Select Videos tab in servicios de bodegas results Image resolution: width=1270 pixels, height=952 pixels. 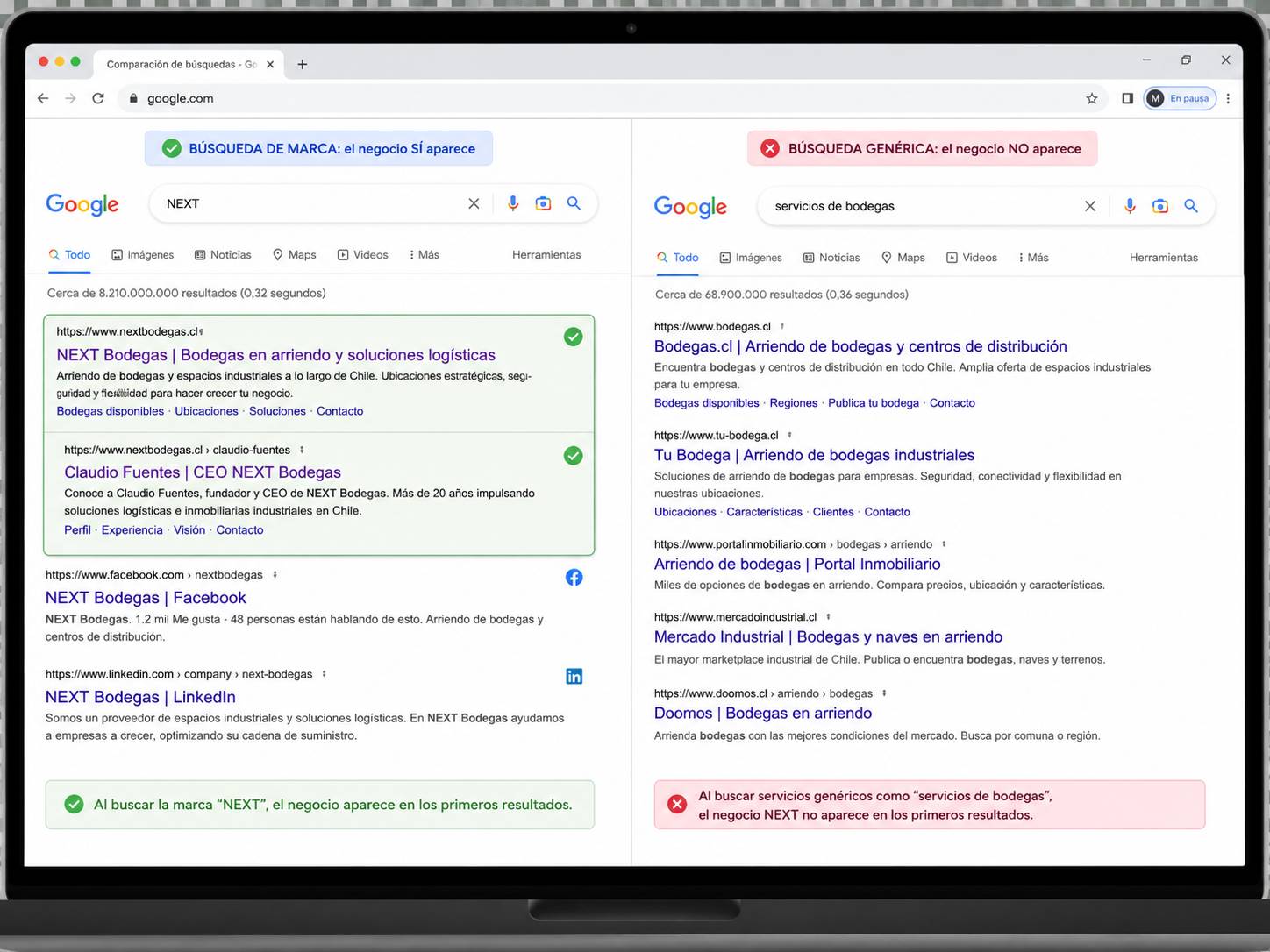point(972,258)
